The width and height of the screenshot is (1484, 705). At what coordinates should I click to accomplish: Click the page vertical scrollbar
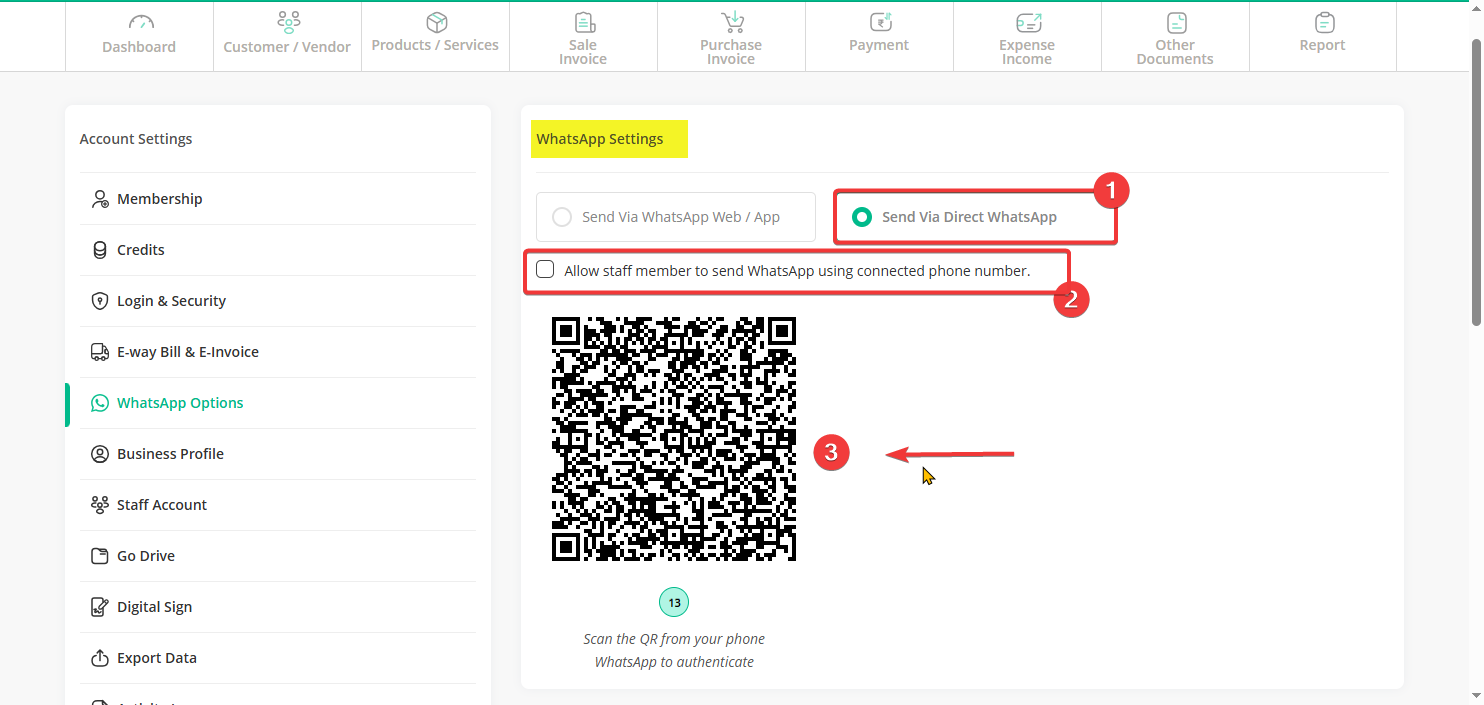click(1476, 180)
